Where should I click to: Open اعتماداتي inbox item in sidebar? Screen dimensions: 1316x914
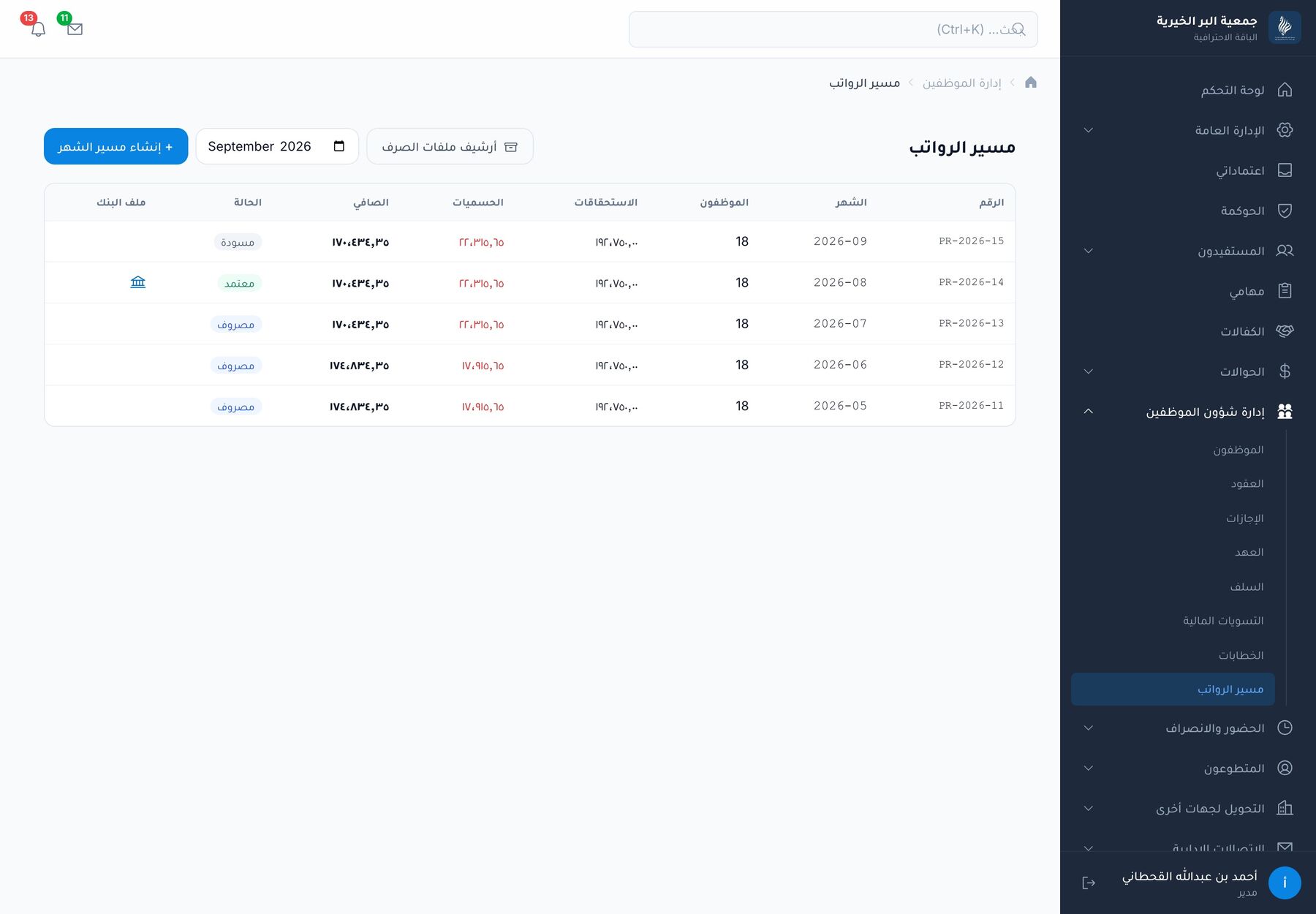[x=1173, y=170]
